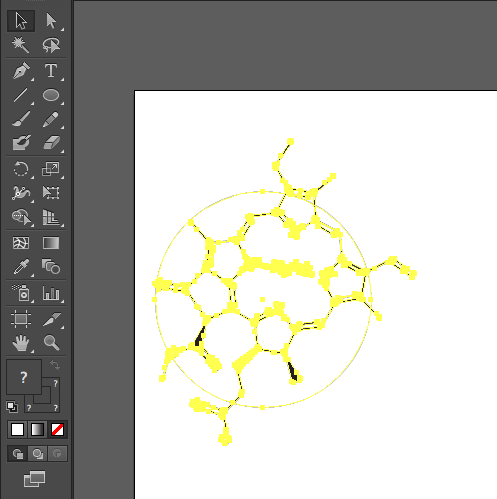497x499 pixels.
Task: Apply solid Color mode
Action: tap(17, 429)
